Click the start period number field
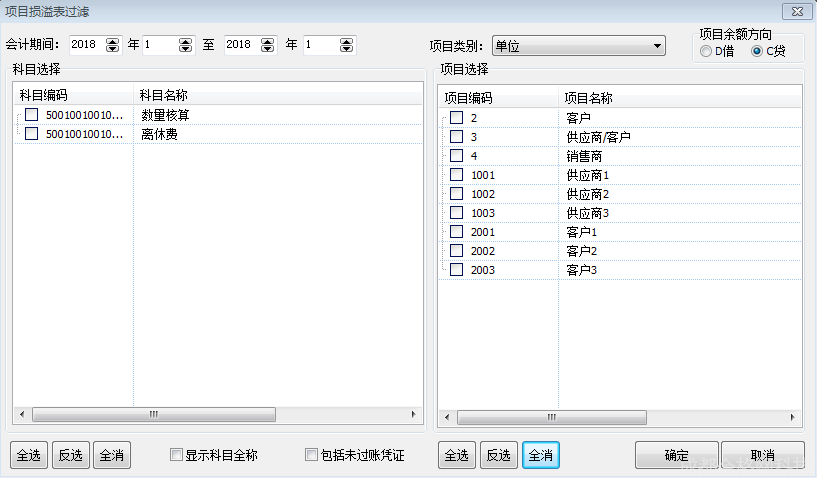817x478 pixels. 160,45
